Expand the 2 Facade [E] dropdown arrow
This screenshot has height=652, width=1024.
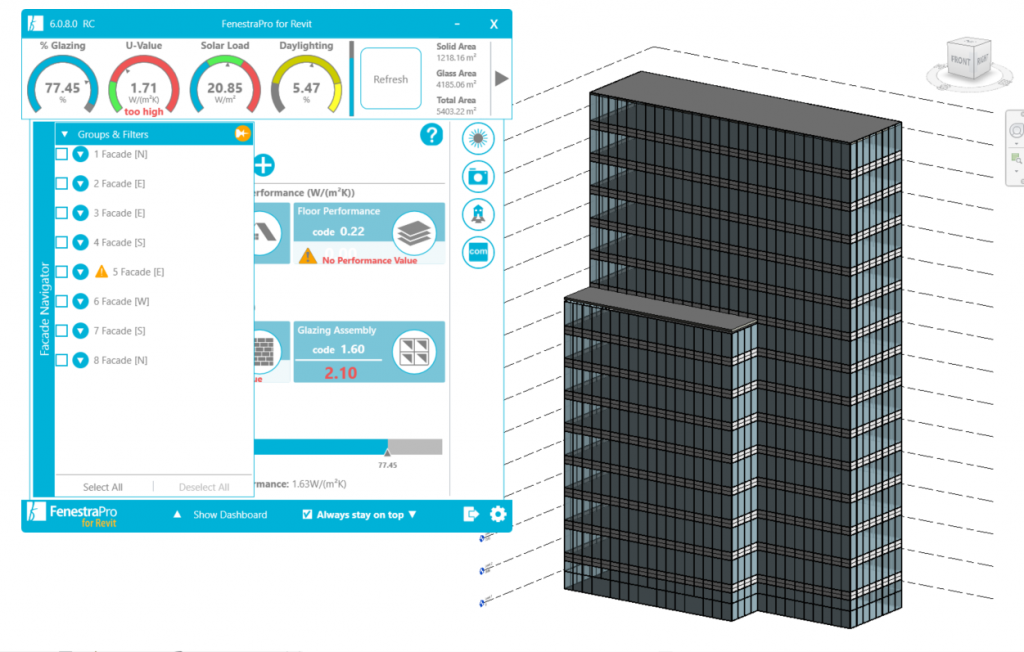point(80,184)
